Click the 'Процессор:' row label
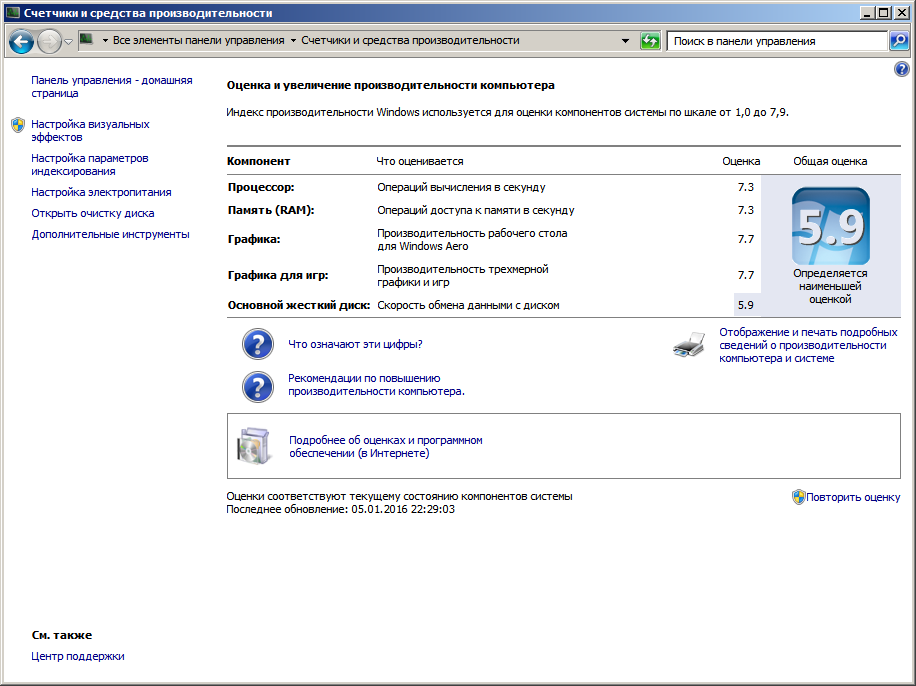Screen dimensions: 916x686 pos(261,187)
